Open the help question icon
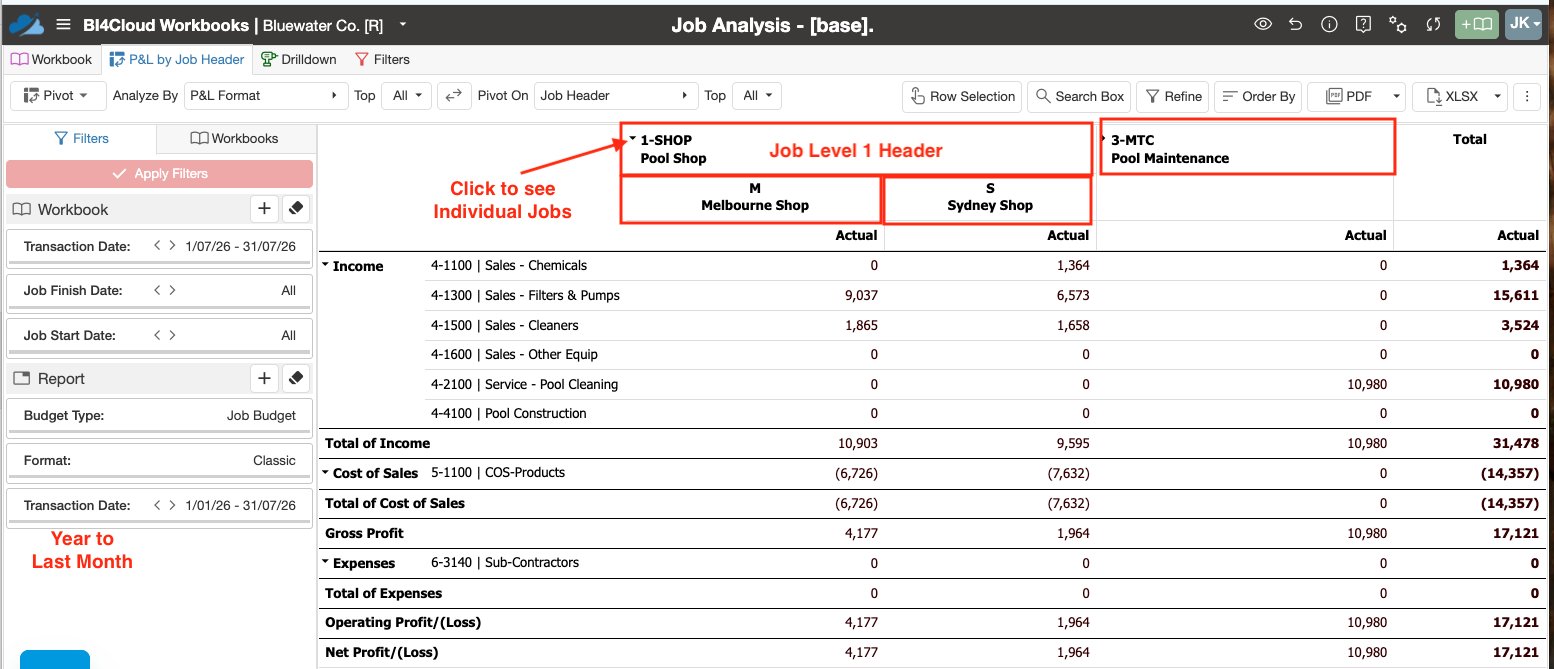This screenshot has width=1554, height=669. click(1363, 25)
